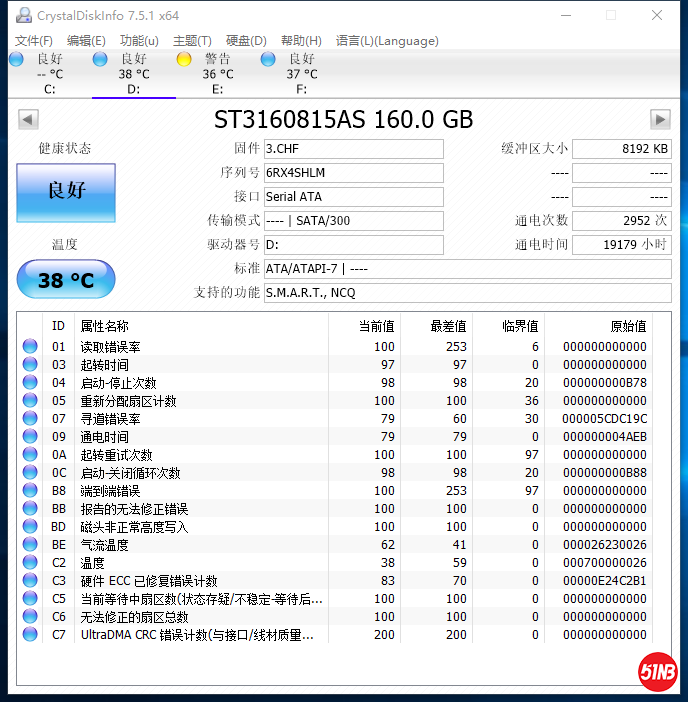688x702 pixels.
Task: Click status orb for attribute C2 temperature
Action: pyautogui.click(x=30, y=563)
